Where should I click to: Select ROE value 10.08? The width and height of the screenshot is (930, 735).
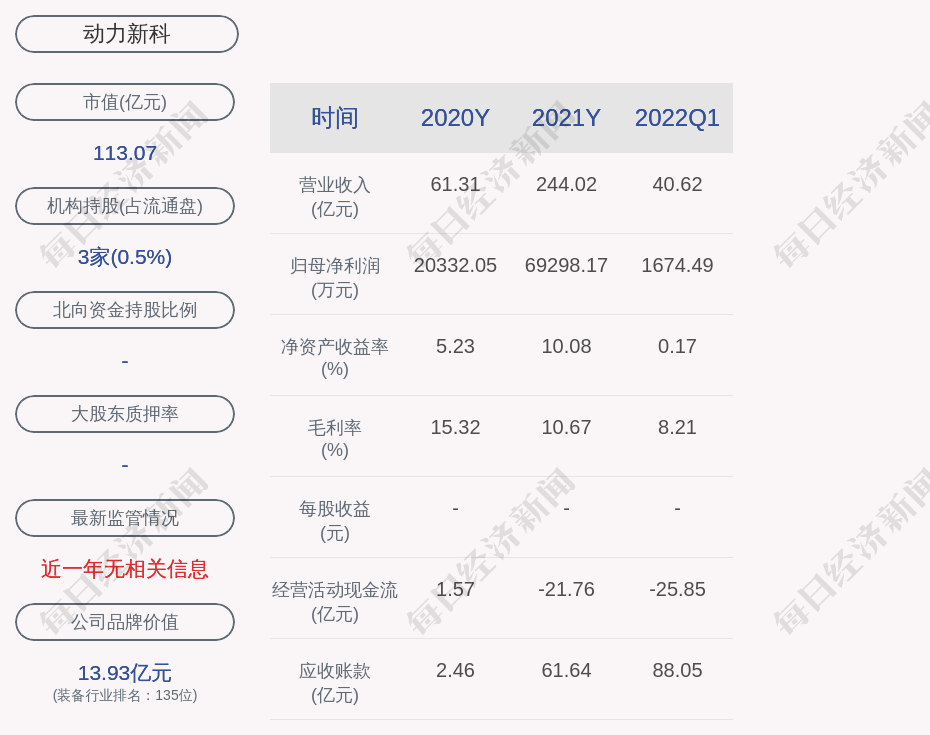(x=566, y=346)
